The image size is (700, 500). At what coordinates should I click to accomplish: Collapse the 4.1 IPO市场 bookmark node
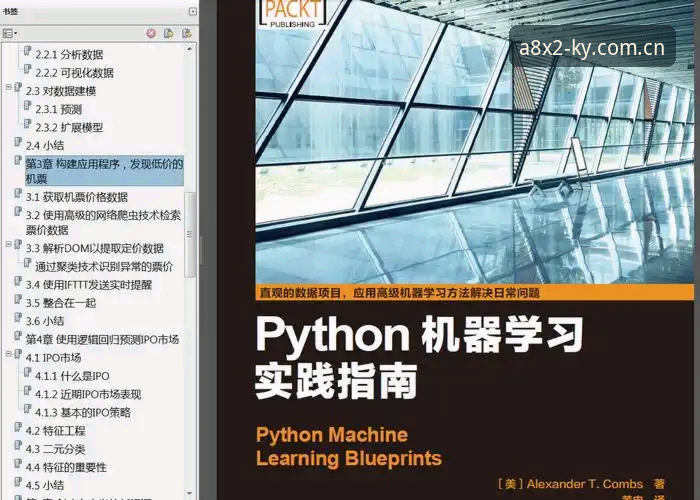[8, 354]
